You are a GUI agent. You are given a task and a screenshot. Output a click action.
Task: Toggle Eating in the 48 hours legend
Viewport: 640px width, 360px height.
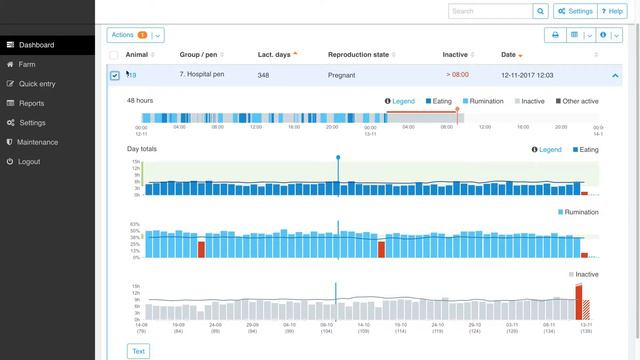[x=438, y=101]
